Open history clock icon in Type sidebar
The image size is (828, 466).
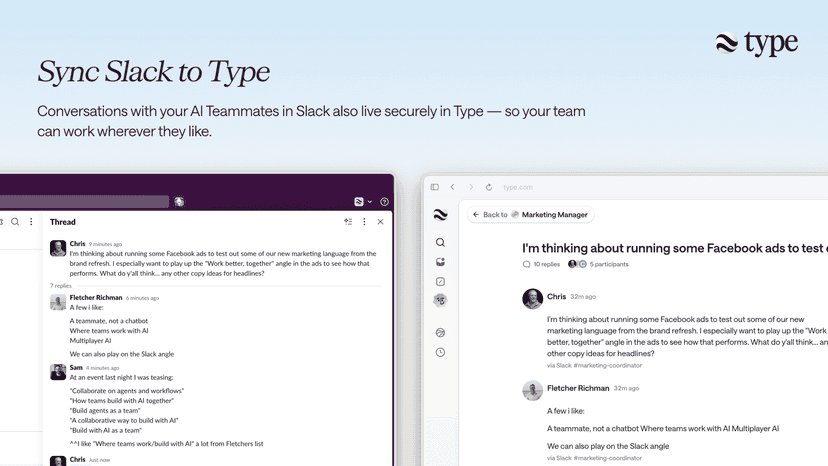(x=440, y=352)
